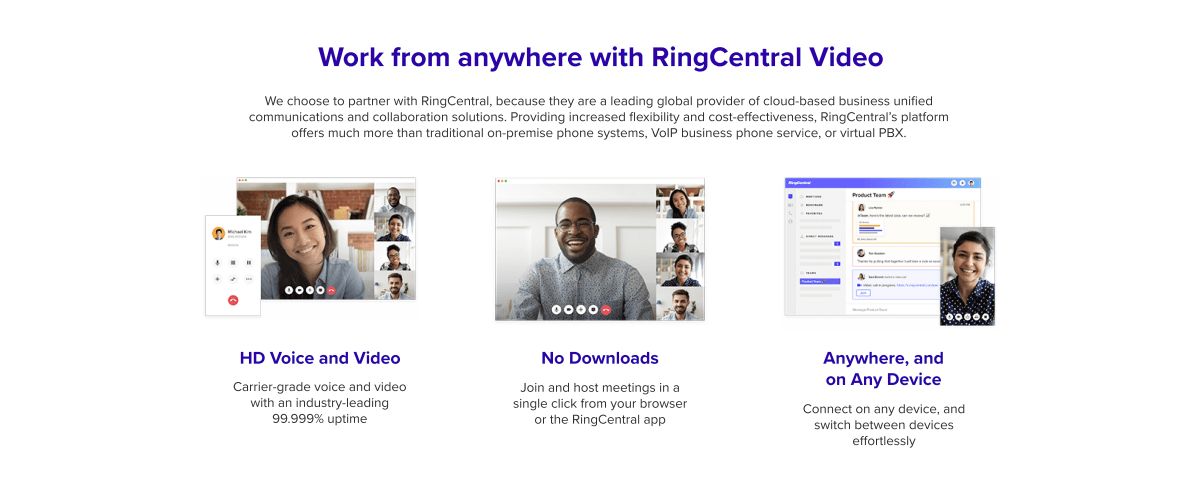Open the video call in progress link

917,285
